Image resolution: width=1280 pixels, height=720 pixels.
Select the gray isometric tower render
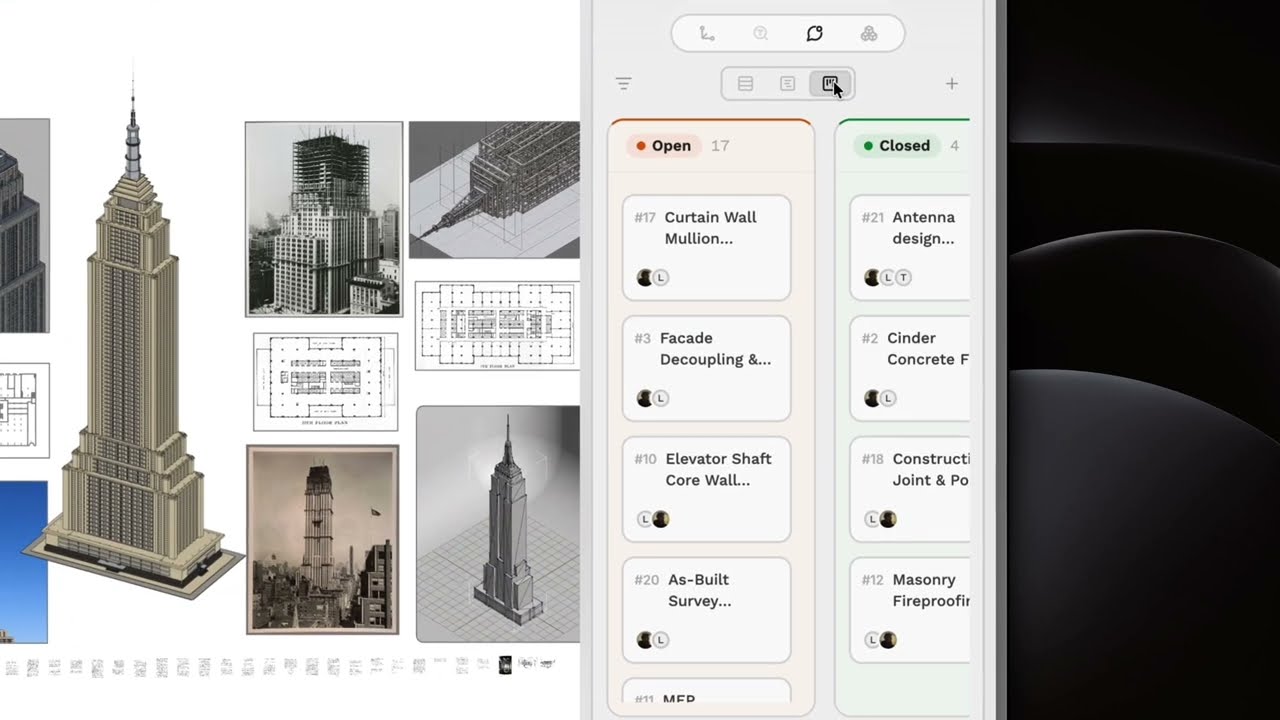[498, 524]
